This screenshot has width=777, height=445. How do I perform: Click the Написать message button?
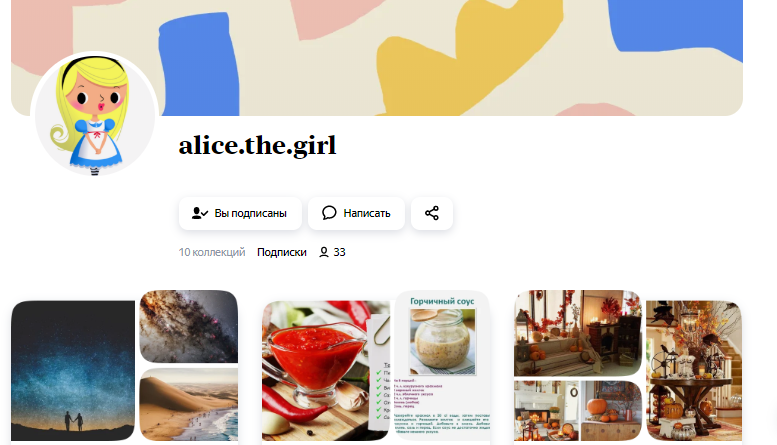click(356, 213)
